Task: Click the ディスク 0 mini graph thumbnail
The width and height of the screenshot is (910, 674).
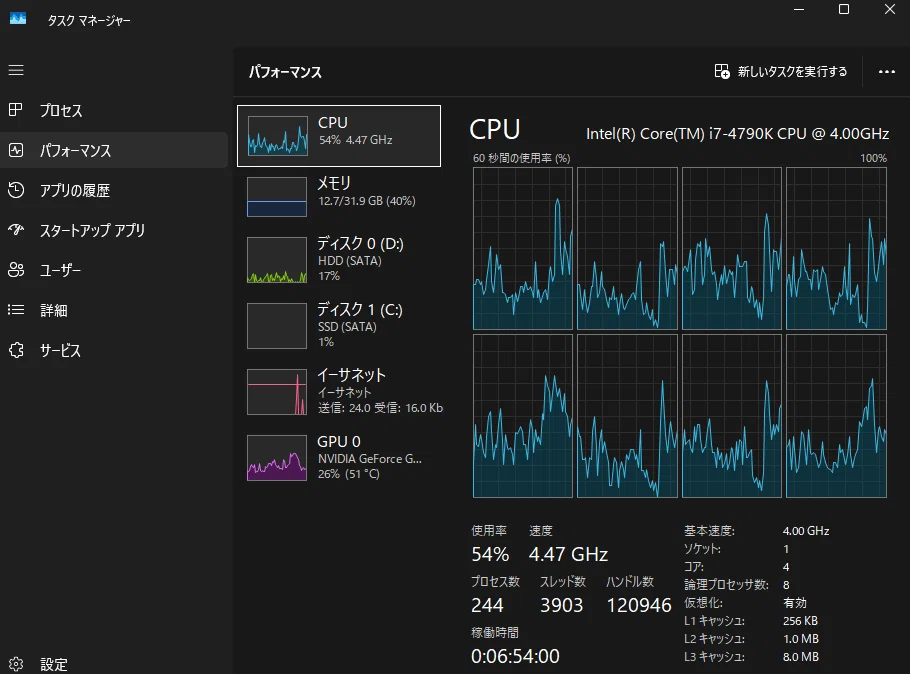Action: click(x=277, y=259)
